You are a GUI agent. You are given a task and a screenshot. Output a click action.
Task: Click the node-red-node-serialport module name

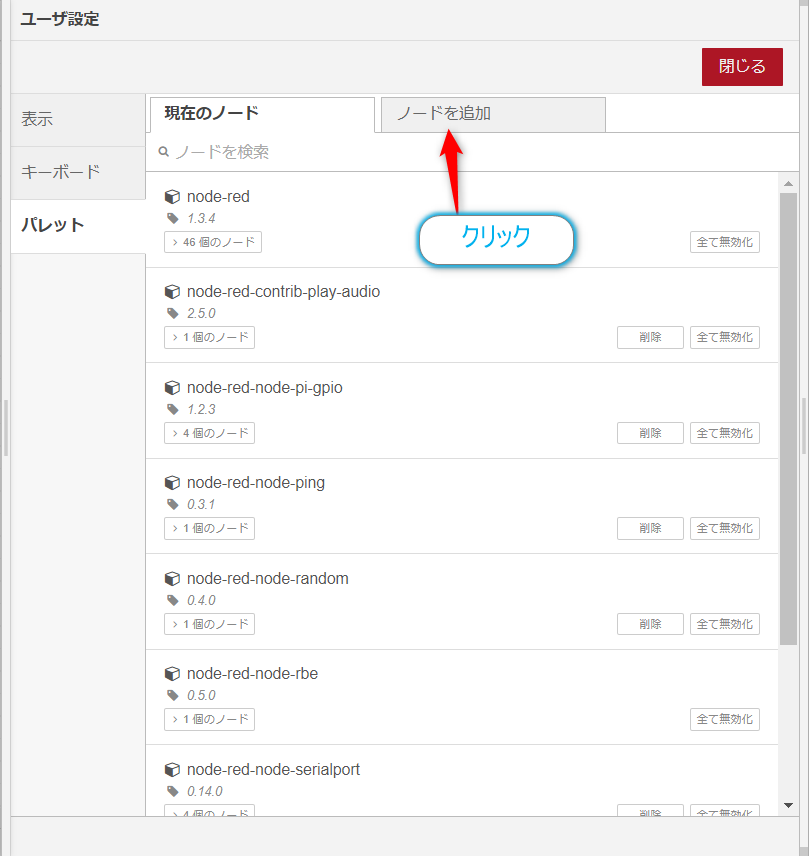(x=273, y=770)
